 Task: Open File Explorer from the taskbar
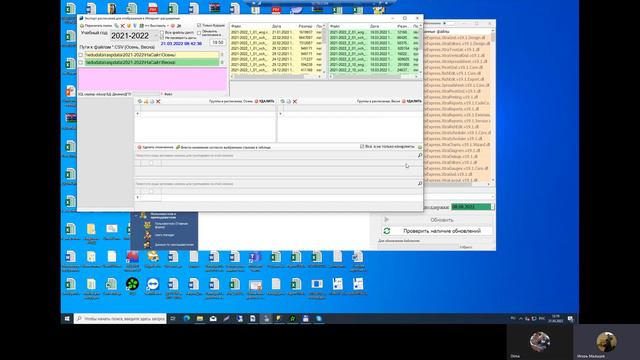(x=200, y=318)
